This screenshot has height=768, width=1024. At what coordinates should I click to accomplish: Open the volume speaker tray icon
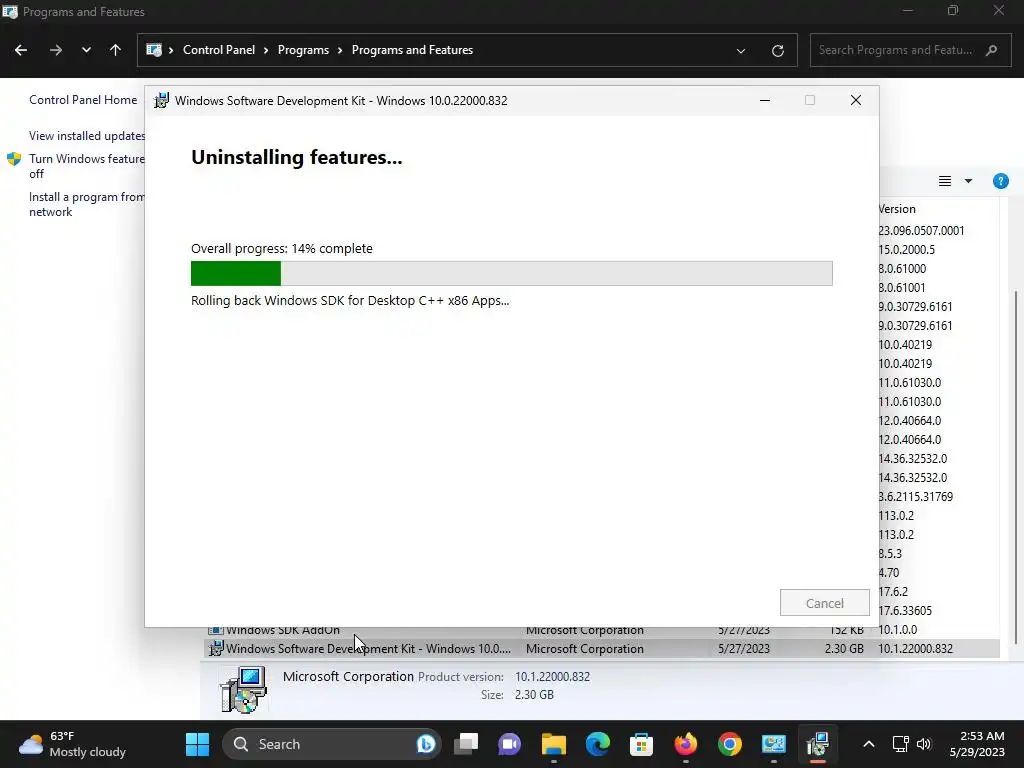(x=923, y=744)
